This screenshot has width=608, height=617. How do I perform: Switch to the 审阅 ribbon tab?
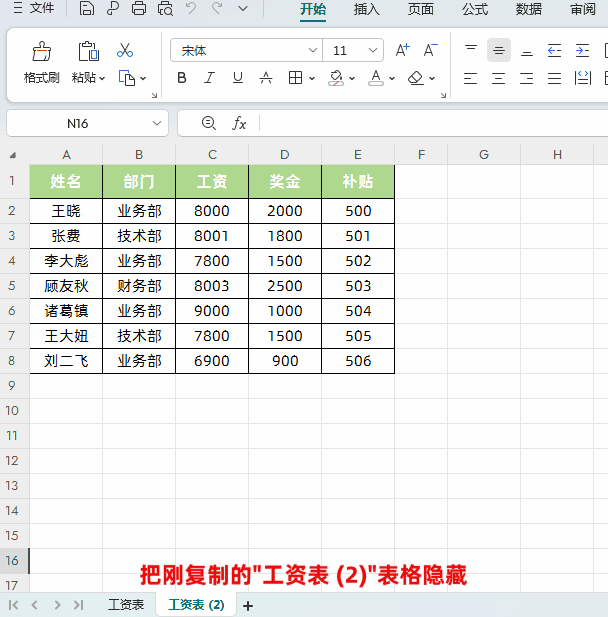pyautogui.click(x=583, y=9)
